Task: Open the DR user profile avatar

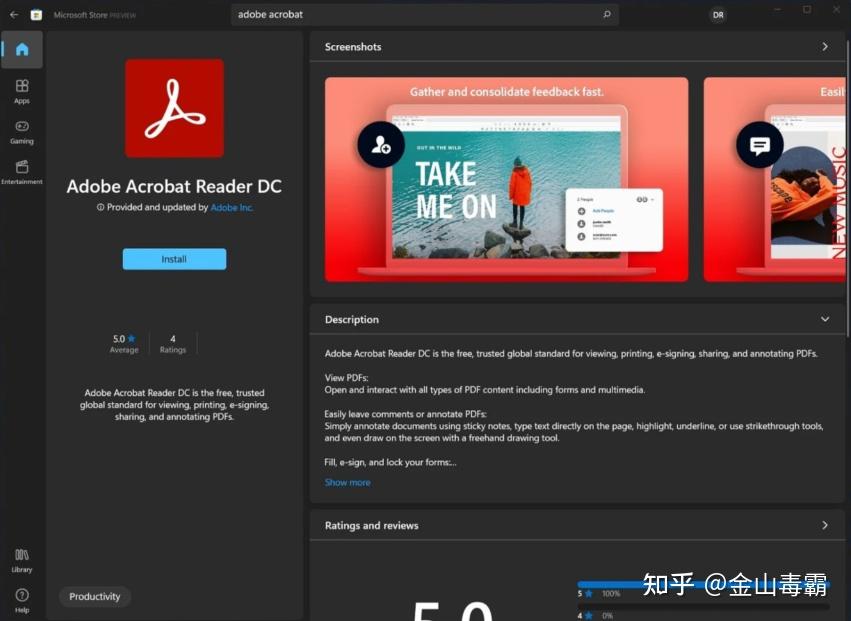Action: [x=718, y=15]
